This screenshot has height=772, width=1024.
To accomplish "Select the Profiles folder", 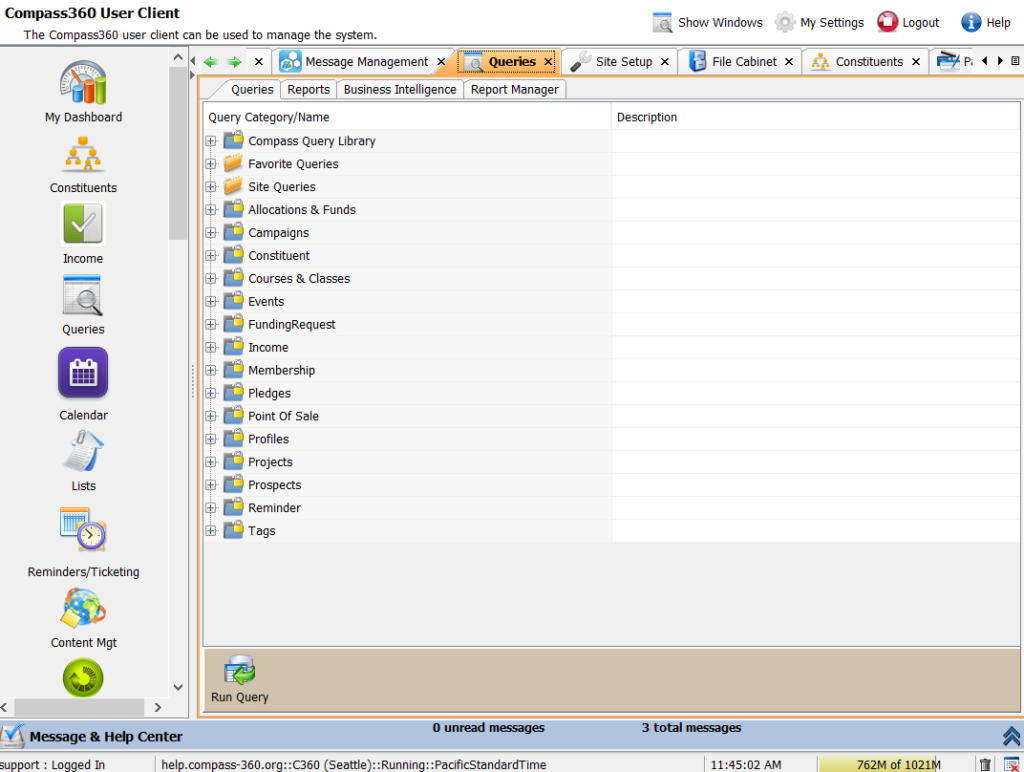I will click(268, 439).
